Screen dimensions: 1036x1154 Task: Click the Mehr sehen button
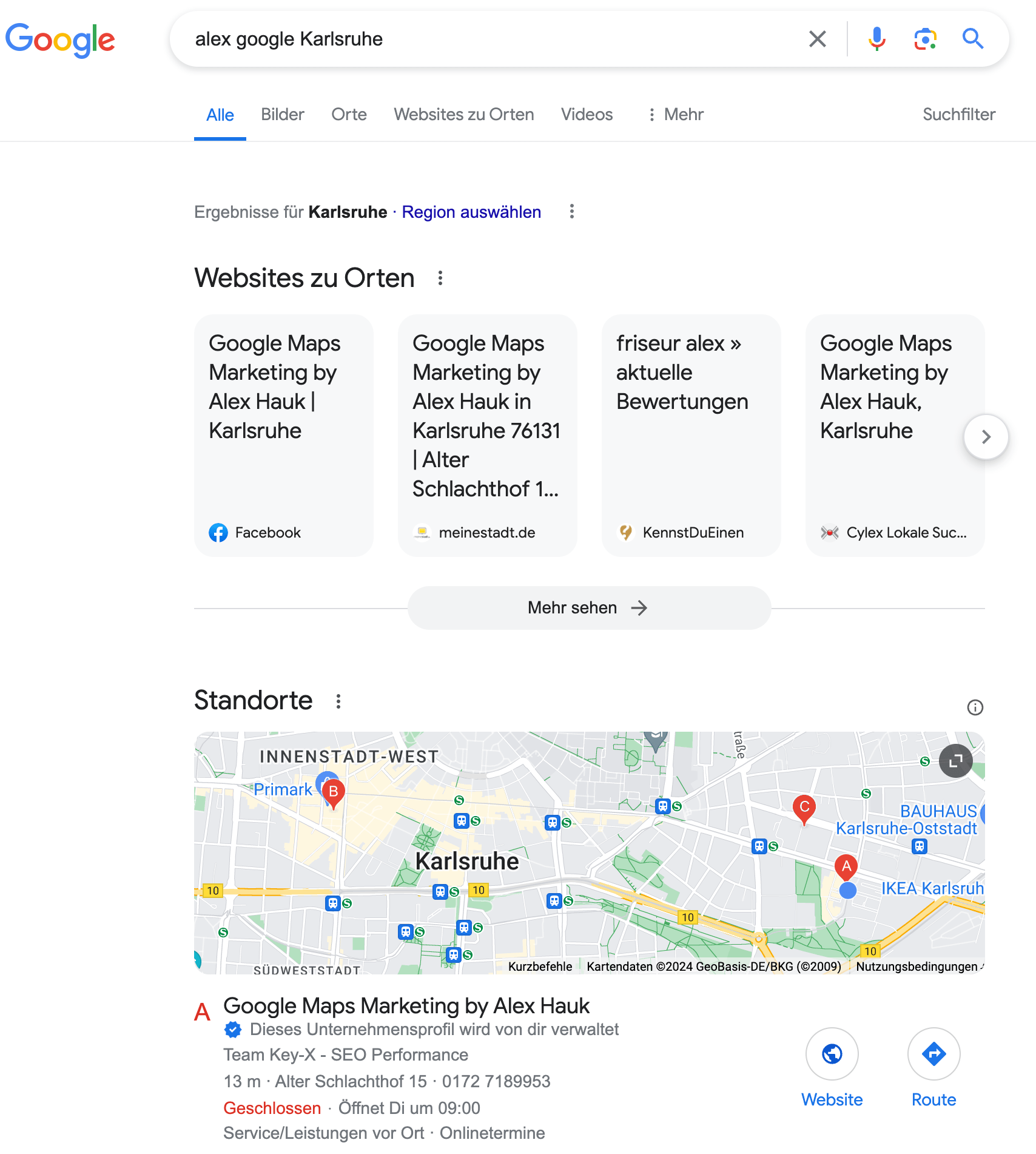pos(589,608)
